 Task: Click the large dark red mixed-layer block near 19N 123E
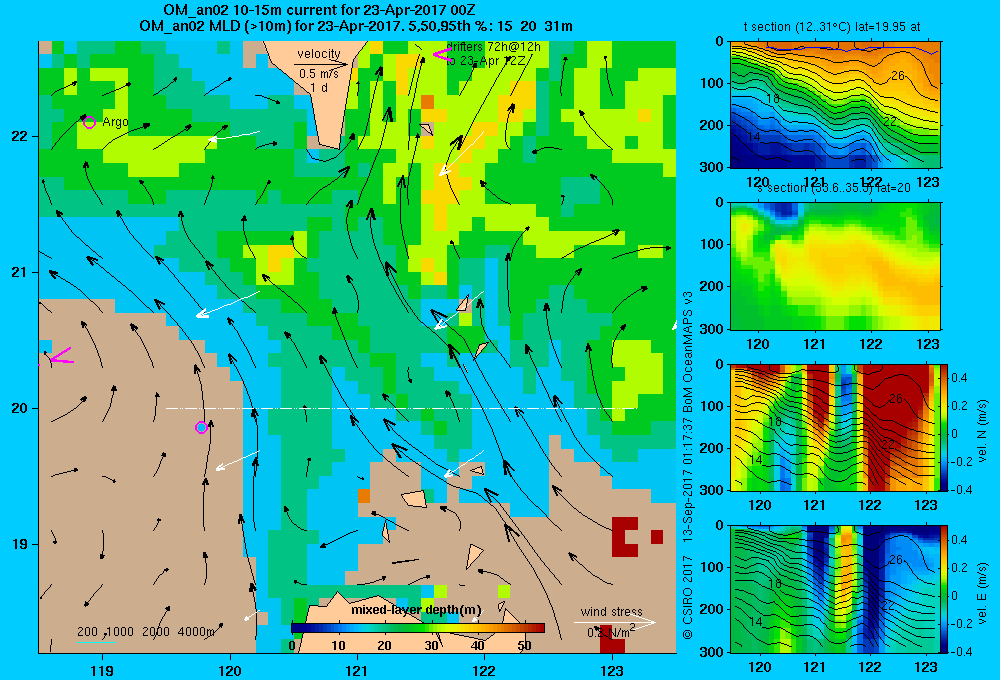coord(625,536)
